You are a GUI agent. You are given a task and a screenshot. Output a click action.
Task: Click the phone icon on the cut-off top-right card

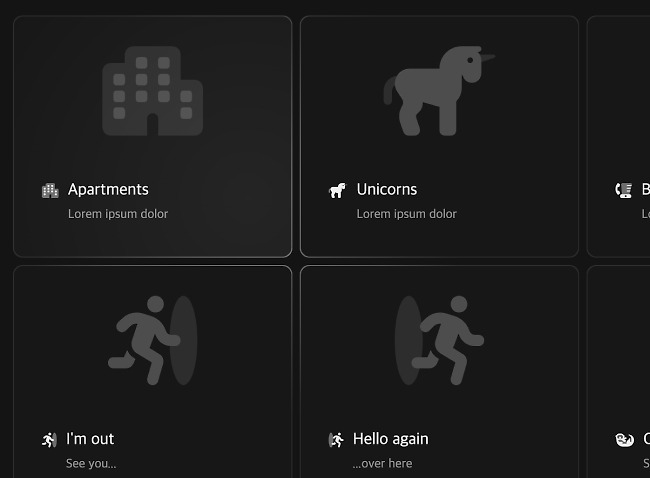click(x=624, y=191)
